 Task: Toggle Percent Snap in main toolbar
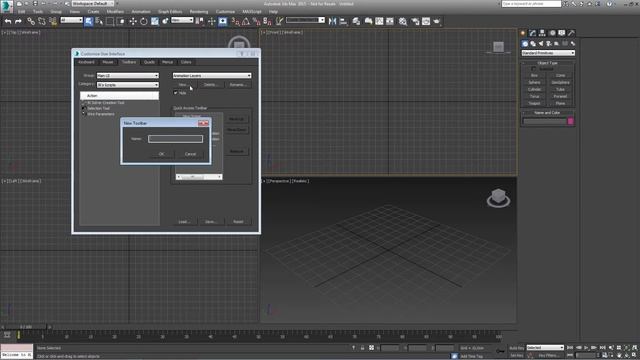(257, 21)
